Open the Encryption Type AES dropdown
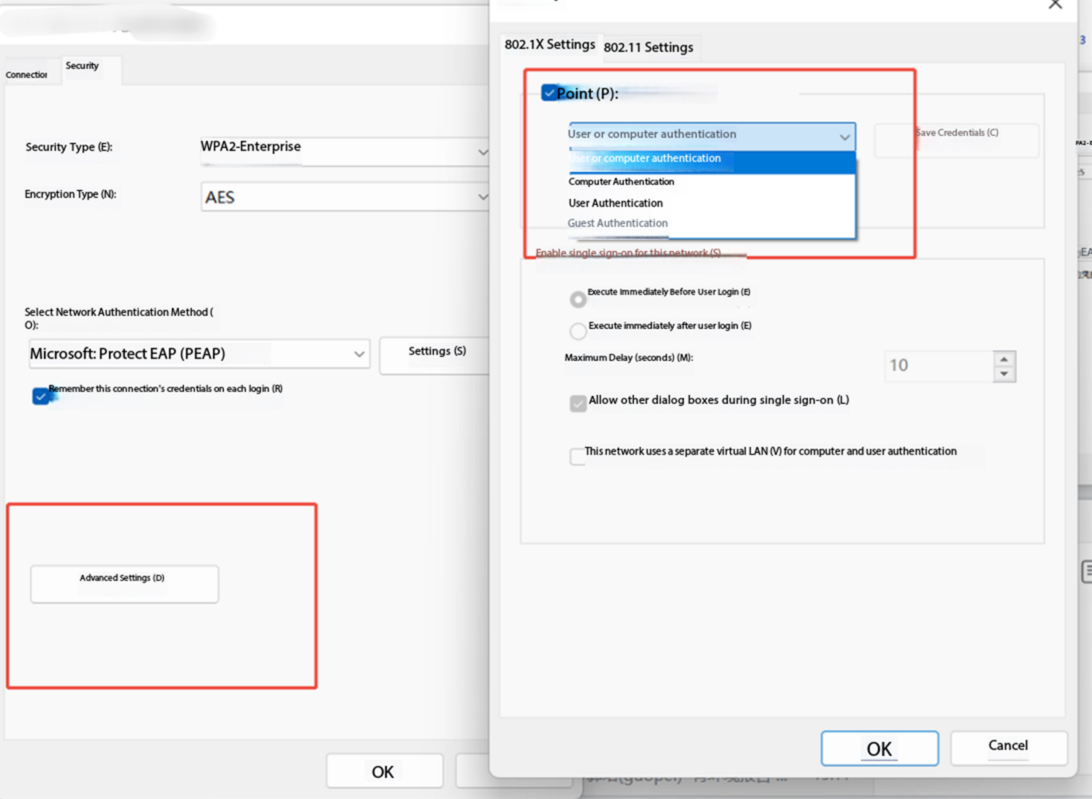This screenshot has width=1092, height=799. coord(482,197)
